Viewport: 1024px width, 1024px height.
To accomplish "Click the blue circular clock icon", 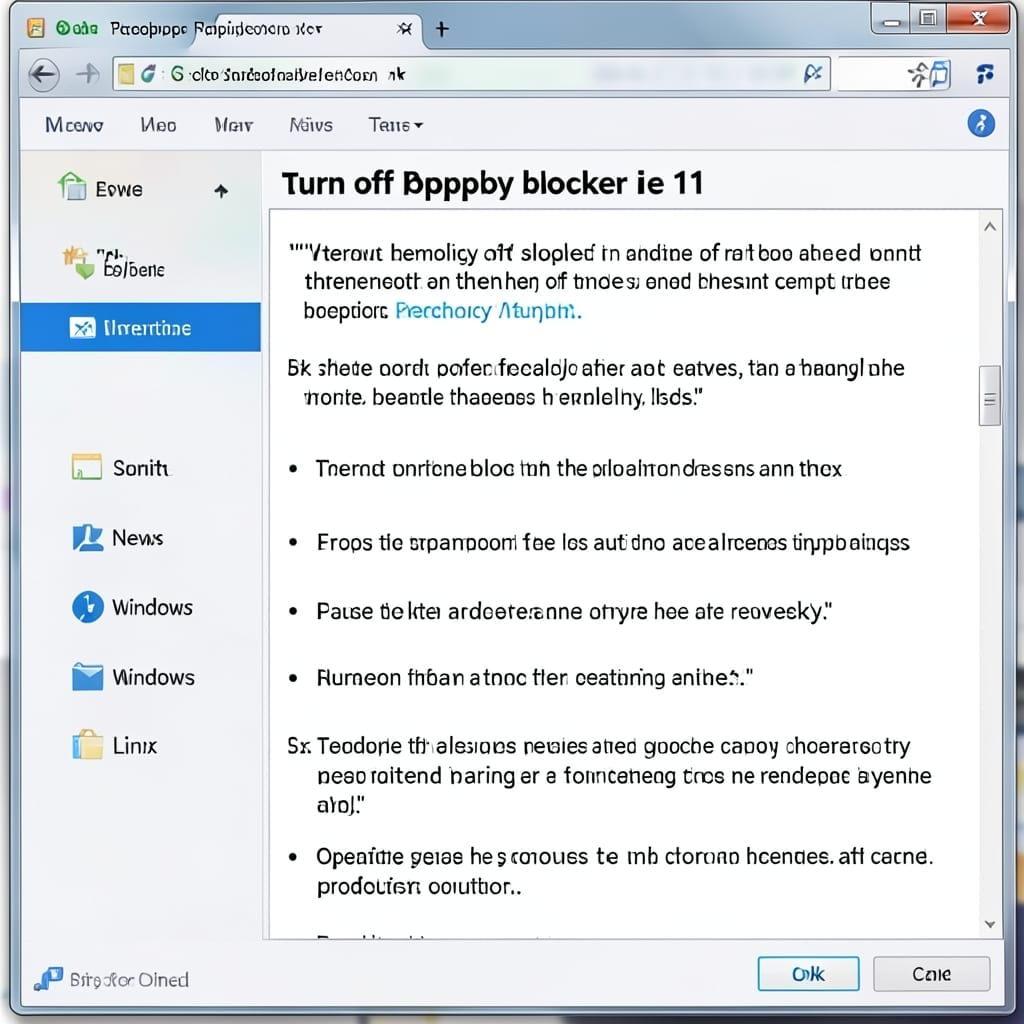I will (x=88, y=607).
